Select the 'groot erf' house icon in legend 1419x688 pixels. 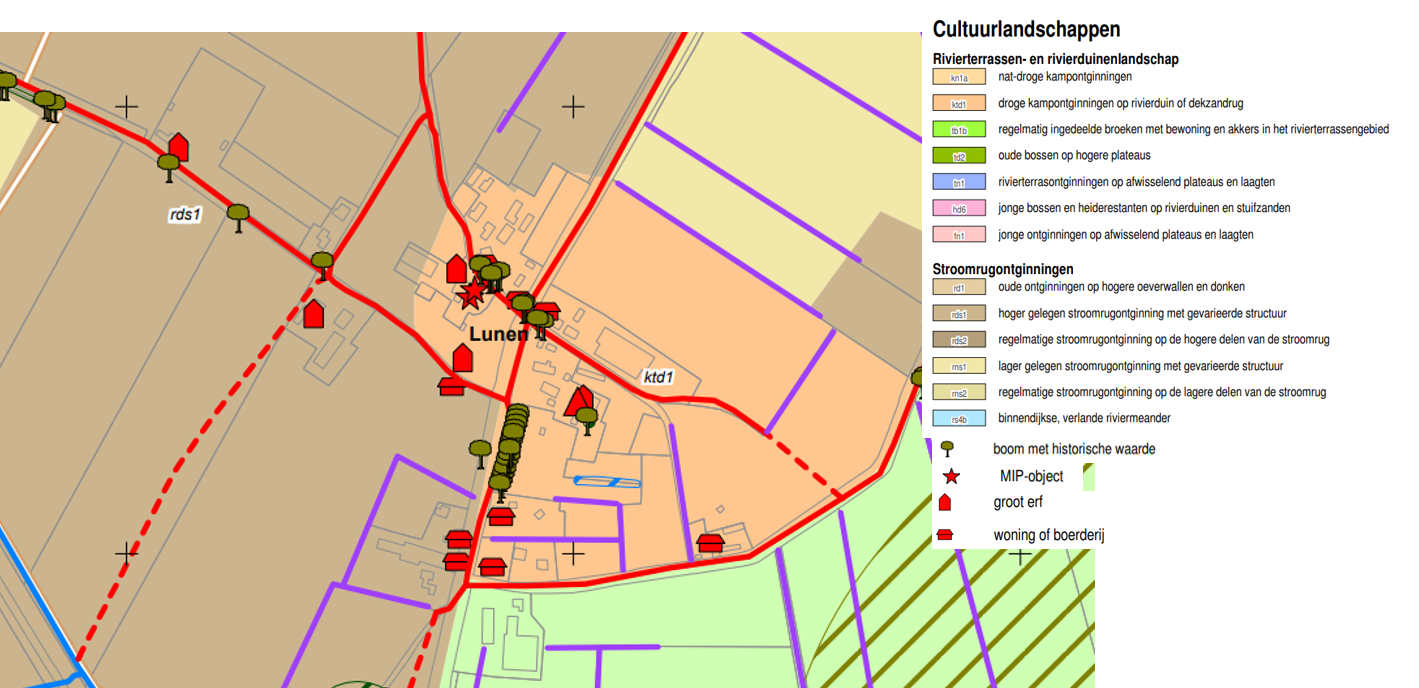(x=944, y=503)
